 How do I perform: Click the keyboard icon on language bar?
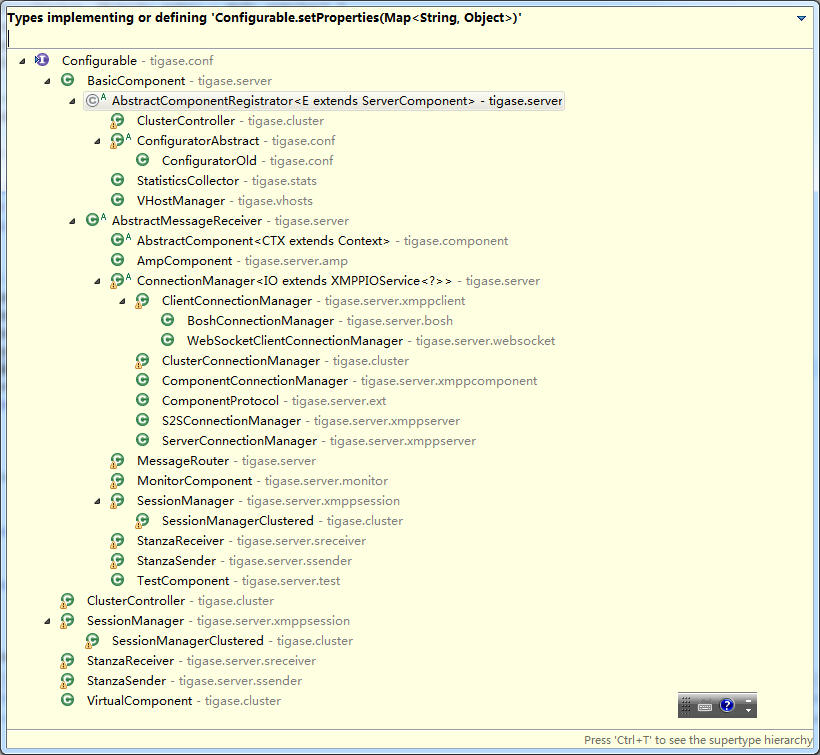(x=705, y=705)
